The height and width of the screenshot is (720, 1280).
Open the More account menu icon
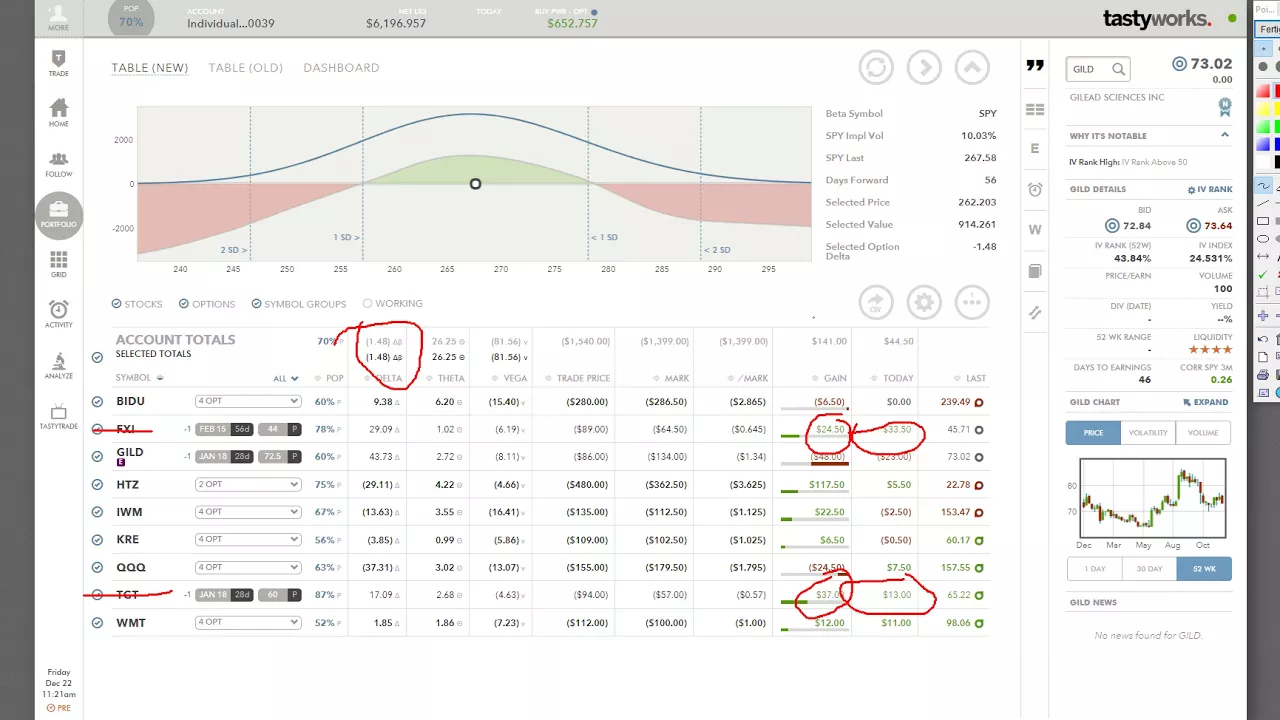[58, 17]
